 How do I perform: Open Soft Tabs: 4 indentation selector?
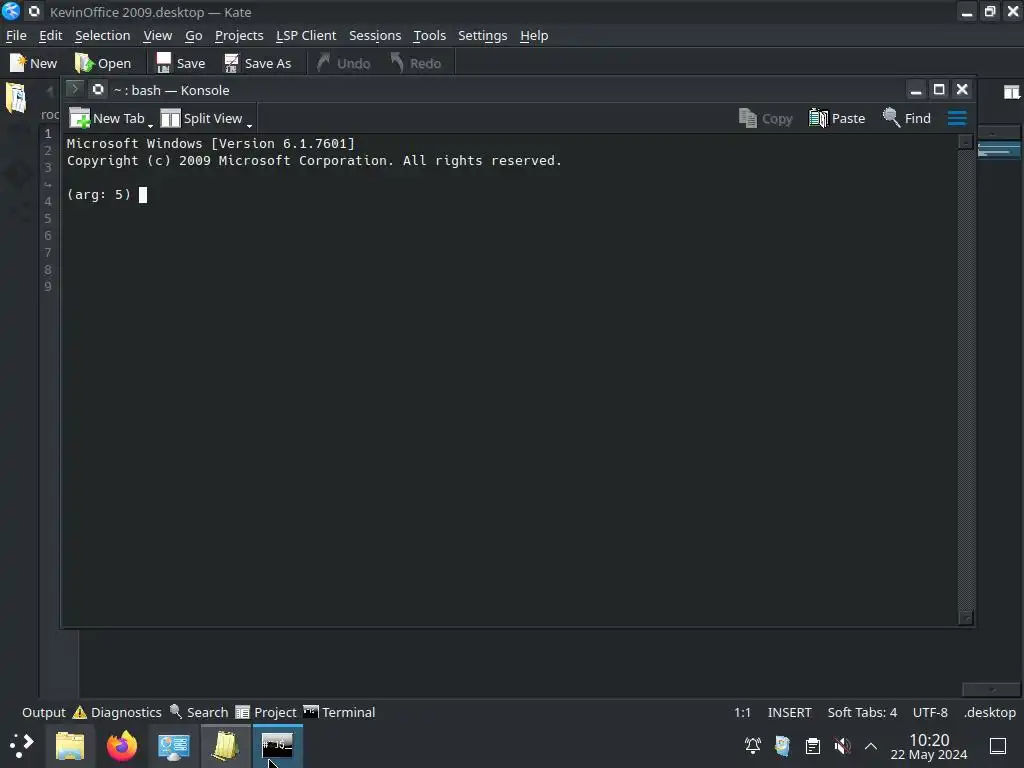pos(862,712)
